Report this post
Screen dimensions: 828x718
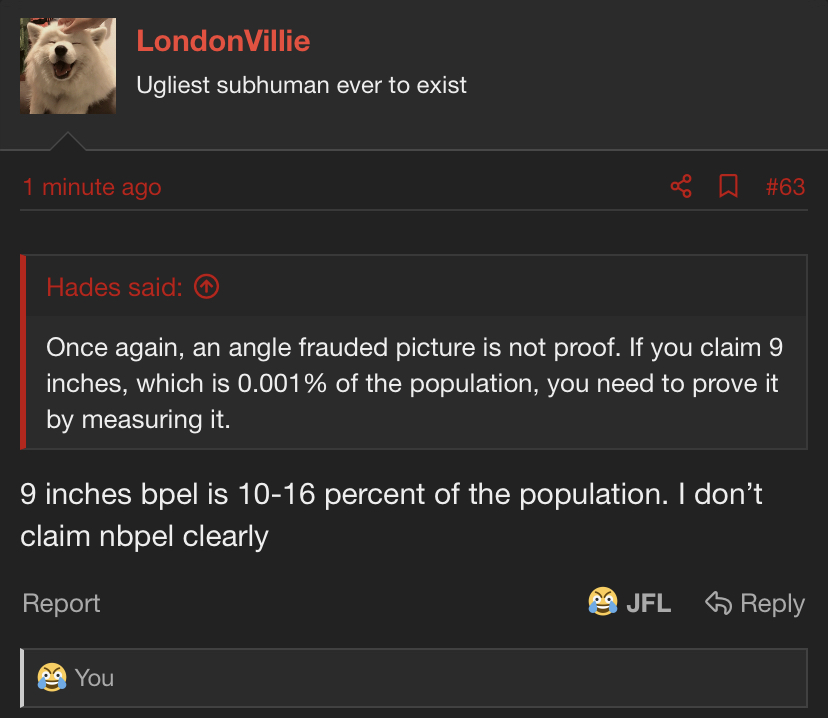point(61,603)
